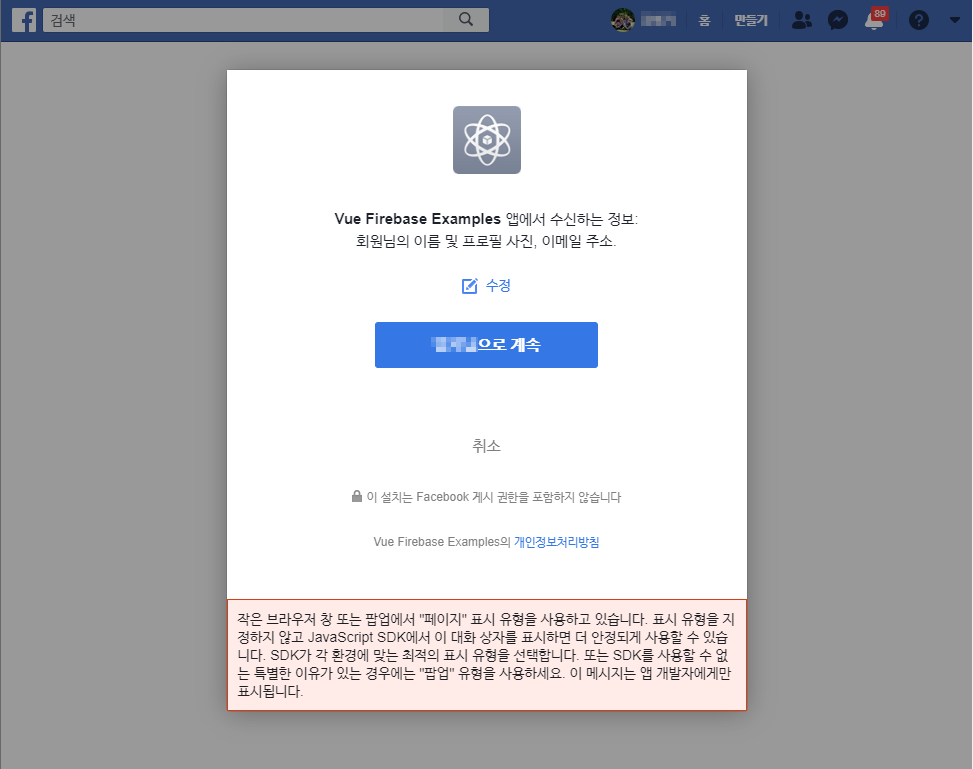This screenshot has height=769, width=973.
Task: Click the blue 으로 계속 continue button
Action: (x=486, y=344)
